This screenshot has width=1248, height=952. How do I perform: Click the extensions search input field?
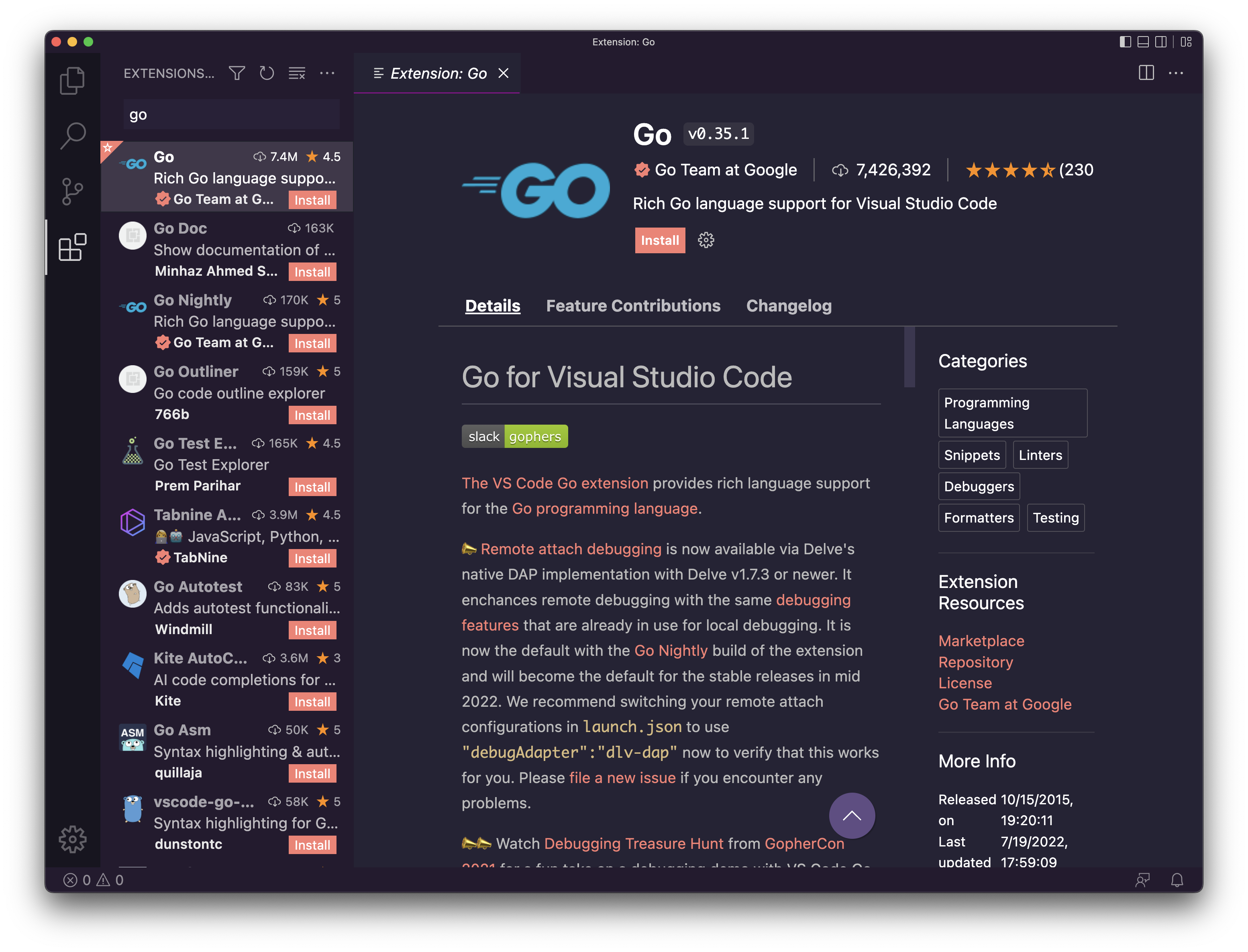231,115
